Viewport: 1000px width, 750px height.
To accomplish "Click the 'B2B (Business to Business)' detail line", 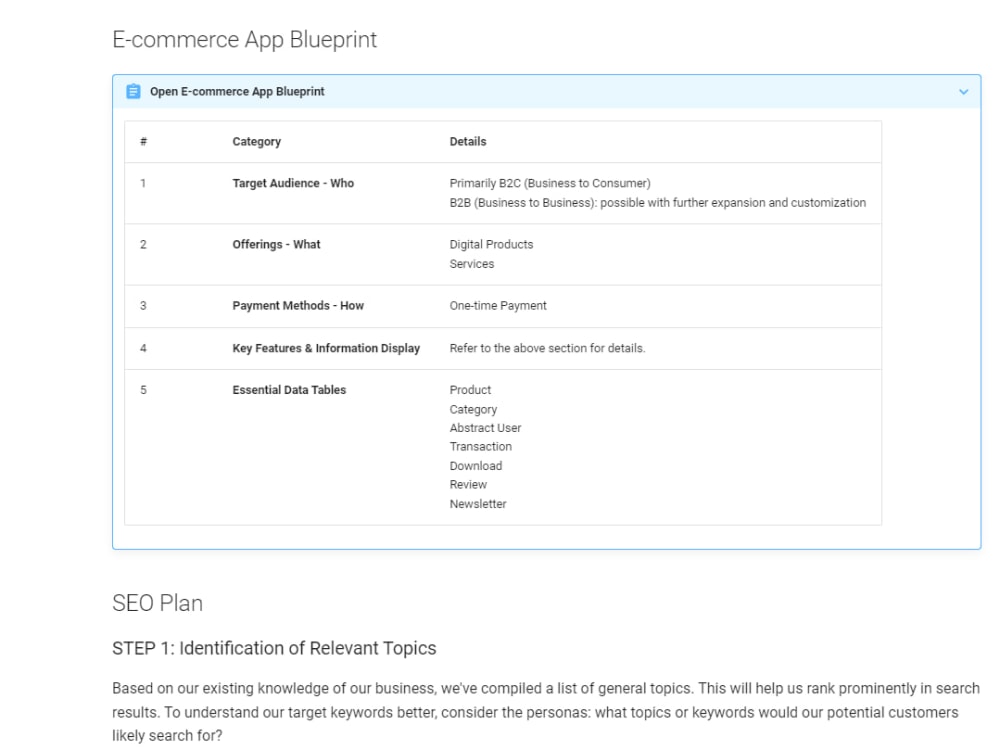I will (658, 202).
